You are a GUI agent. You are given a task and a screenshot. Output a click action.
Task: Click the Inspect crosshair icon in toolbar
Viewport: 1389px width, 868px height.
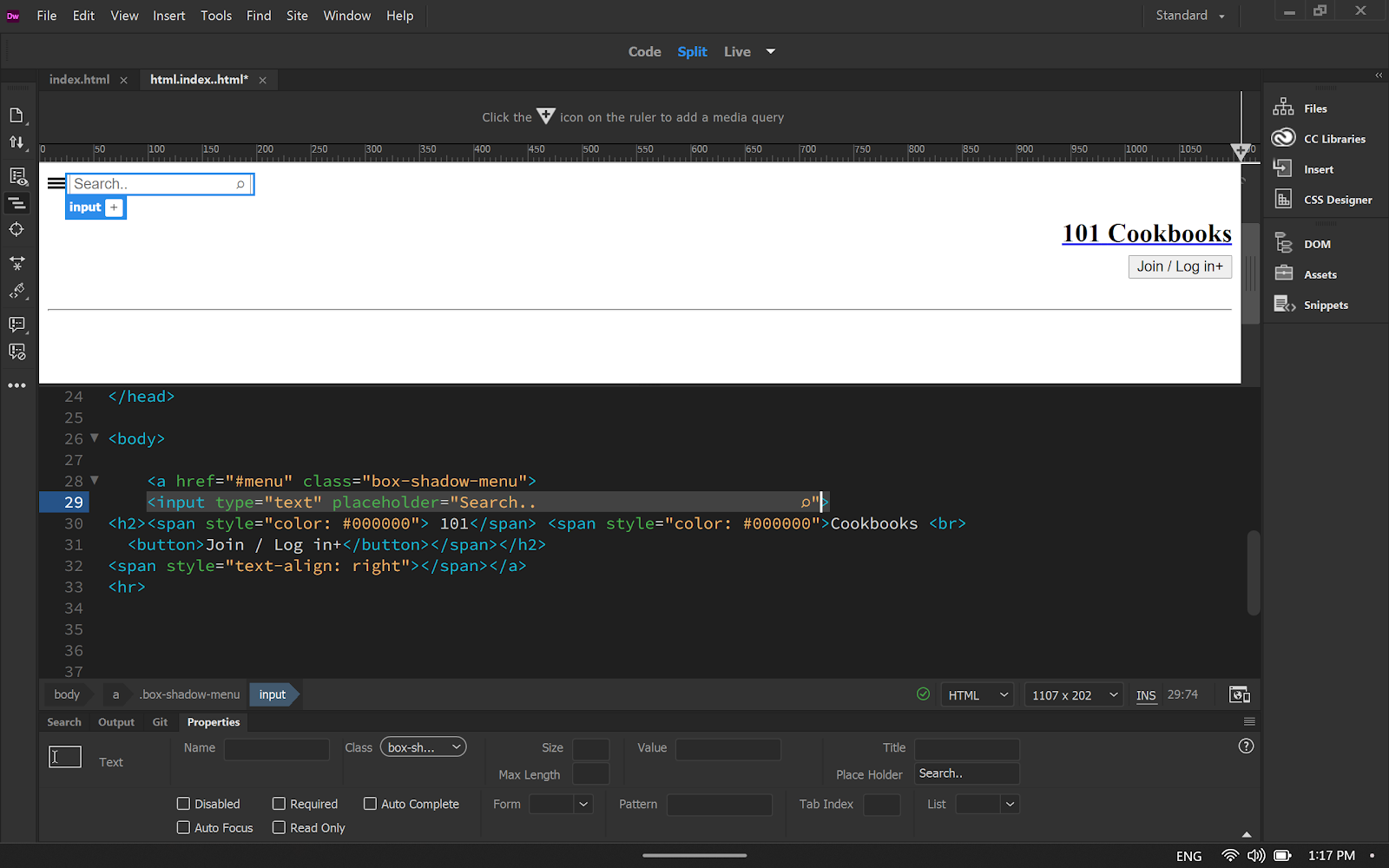(x=17, y=229)
